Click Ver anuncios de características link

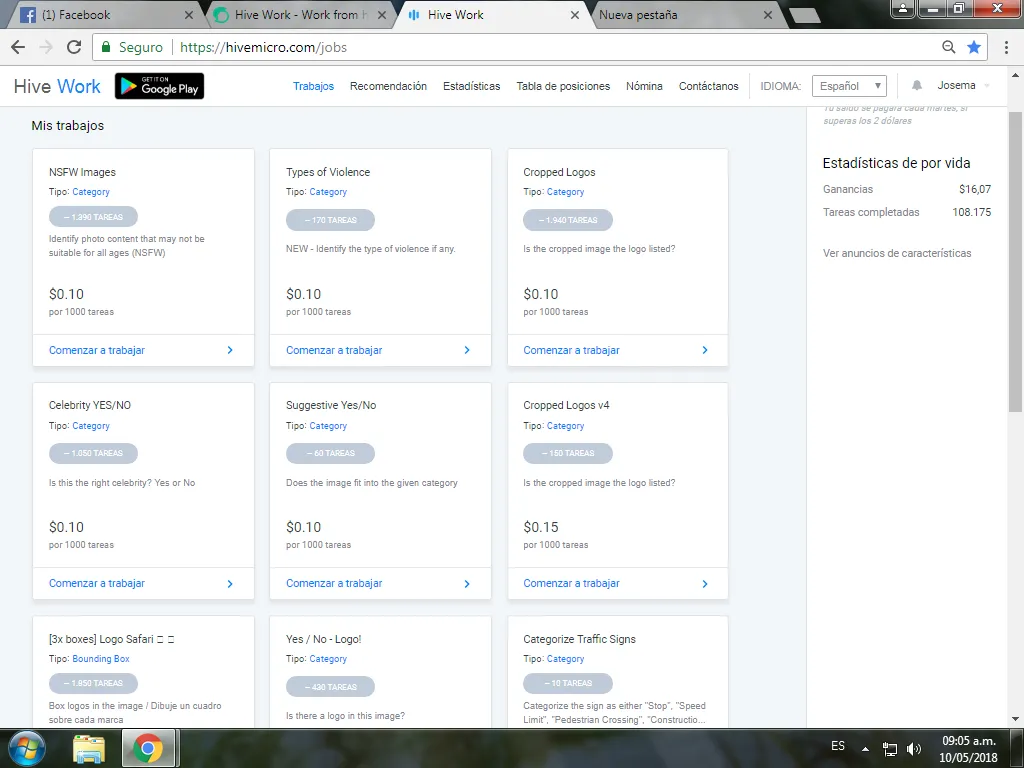pos(897,253)
